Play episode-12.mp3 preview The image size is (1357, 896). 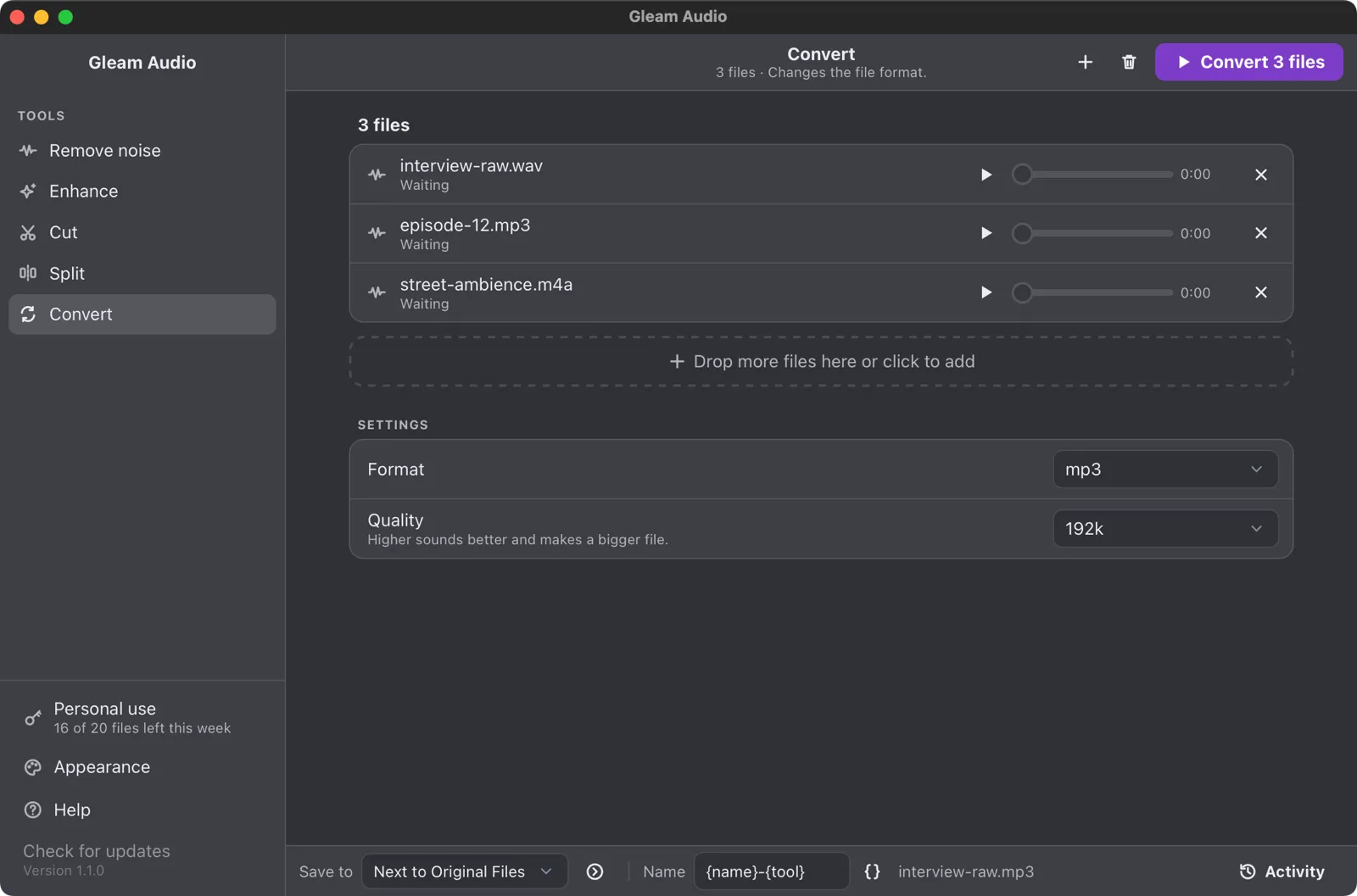coord(986,233)
